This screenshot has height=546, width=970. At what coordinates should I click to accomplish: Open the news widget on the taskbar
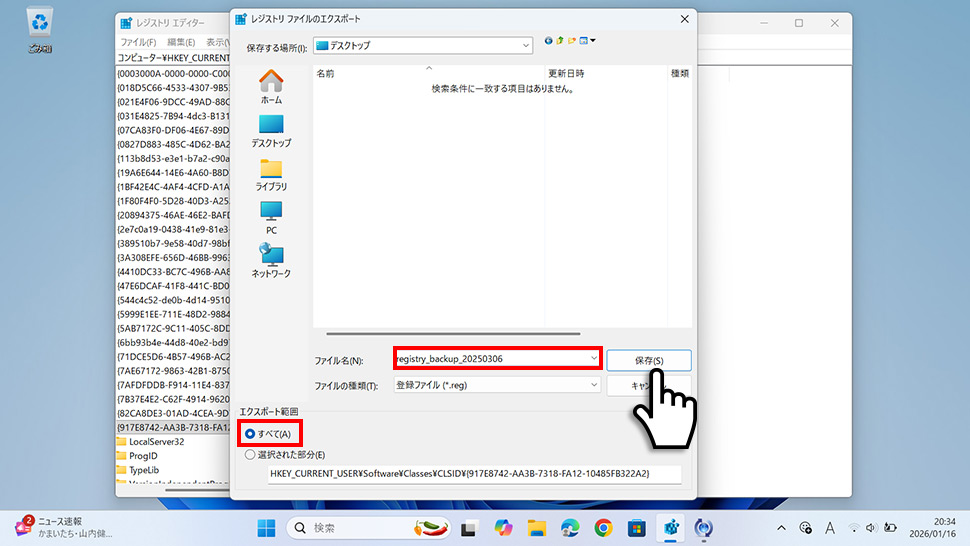coord(65,527)
